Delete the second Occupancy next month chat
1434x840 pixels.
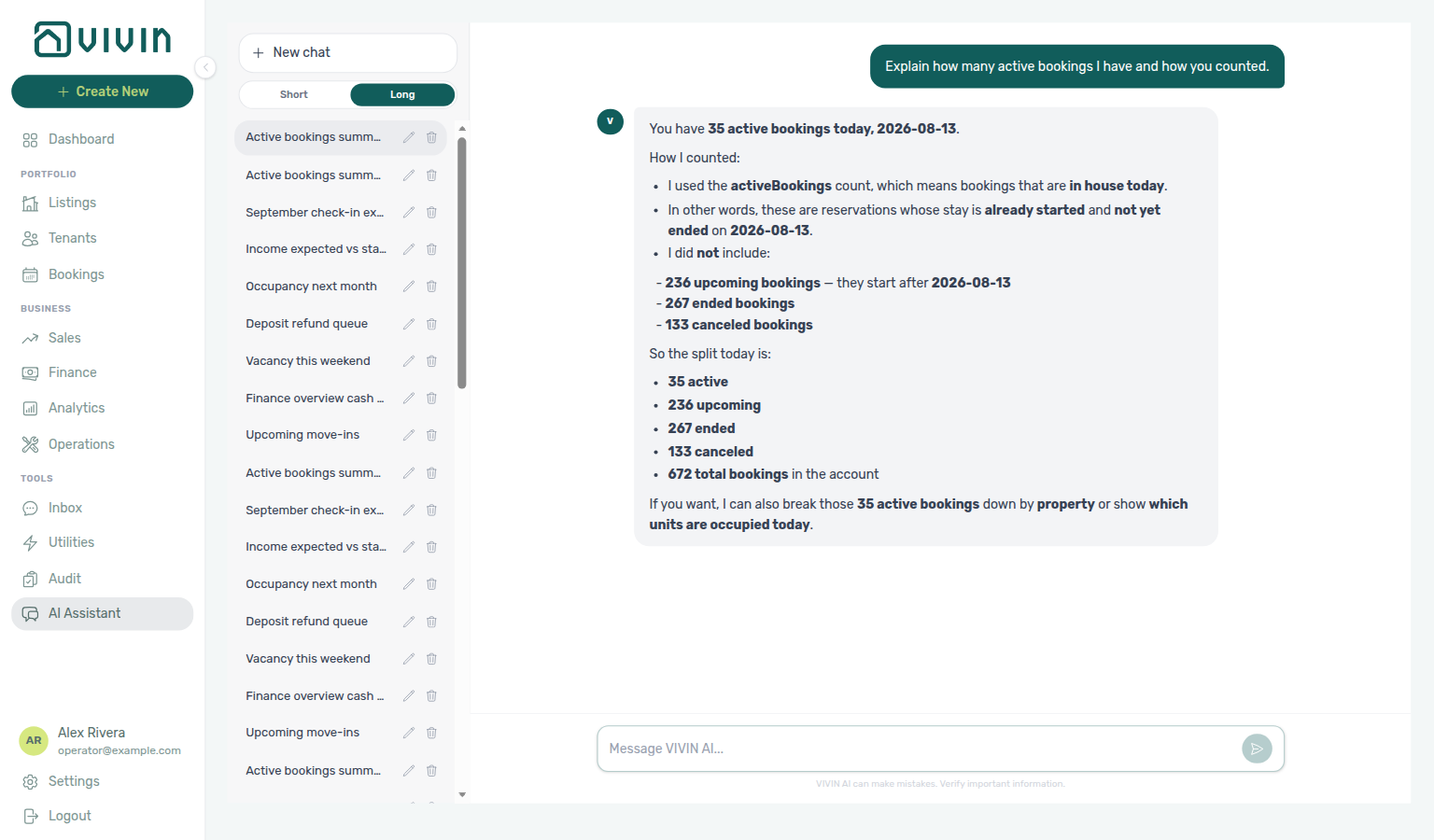tap(431, 584)
